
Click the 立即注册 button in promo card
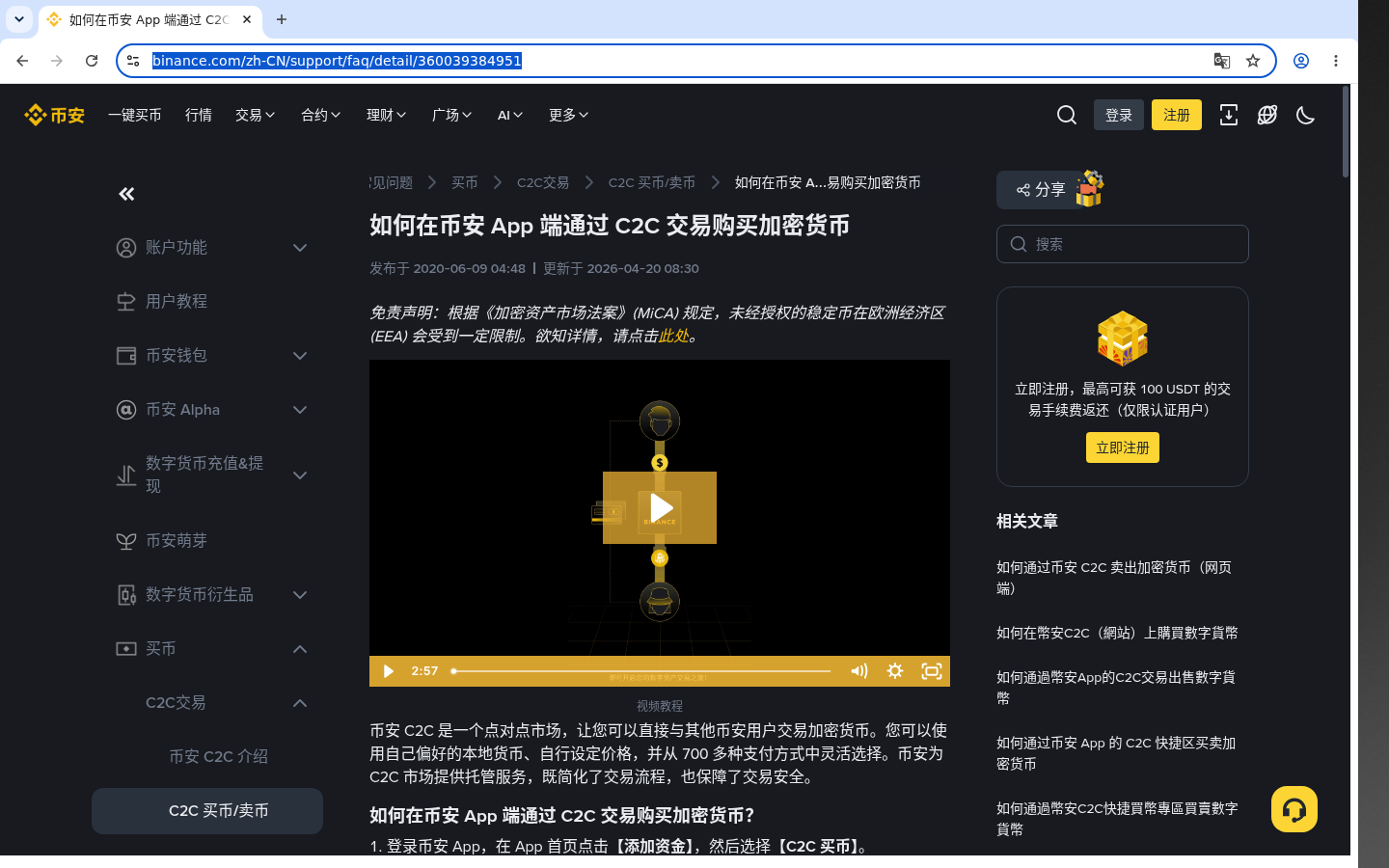pyautogui.click(x=1123, y=448)
